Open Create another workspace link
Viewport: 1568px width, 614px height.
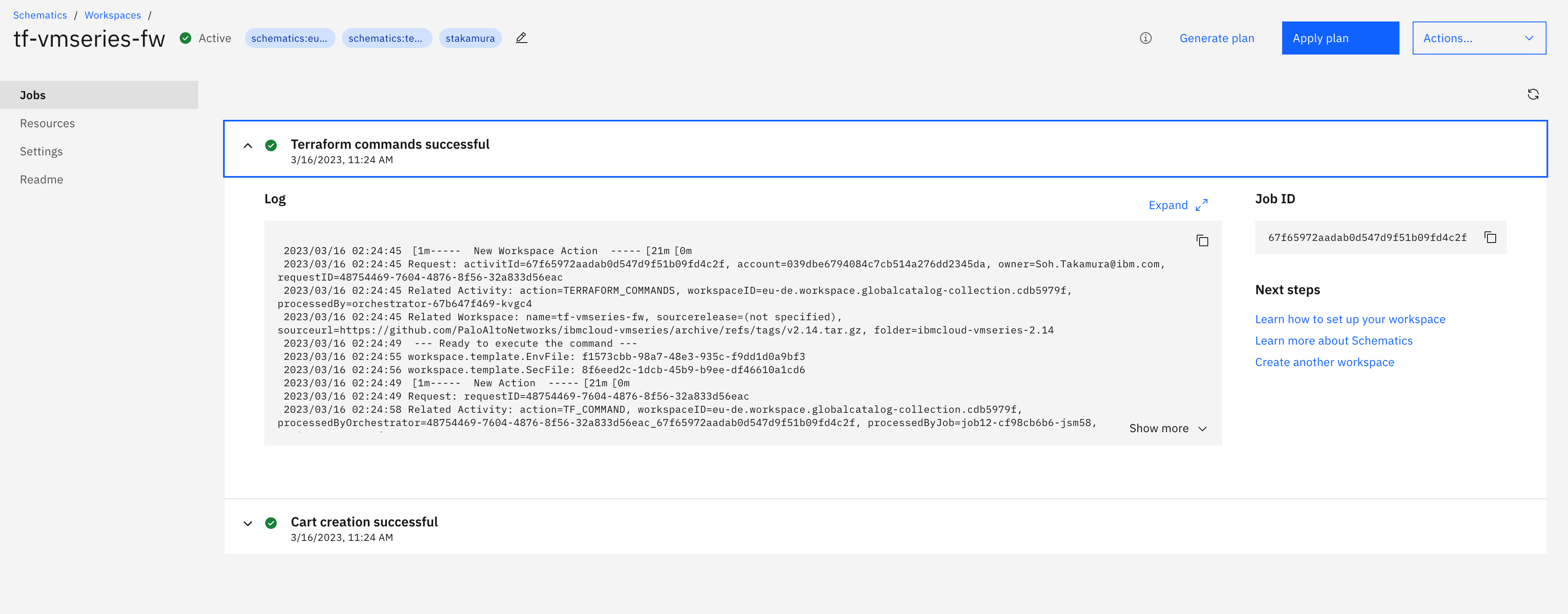(x=1325, y=362)
